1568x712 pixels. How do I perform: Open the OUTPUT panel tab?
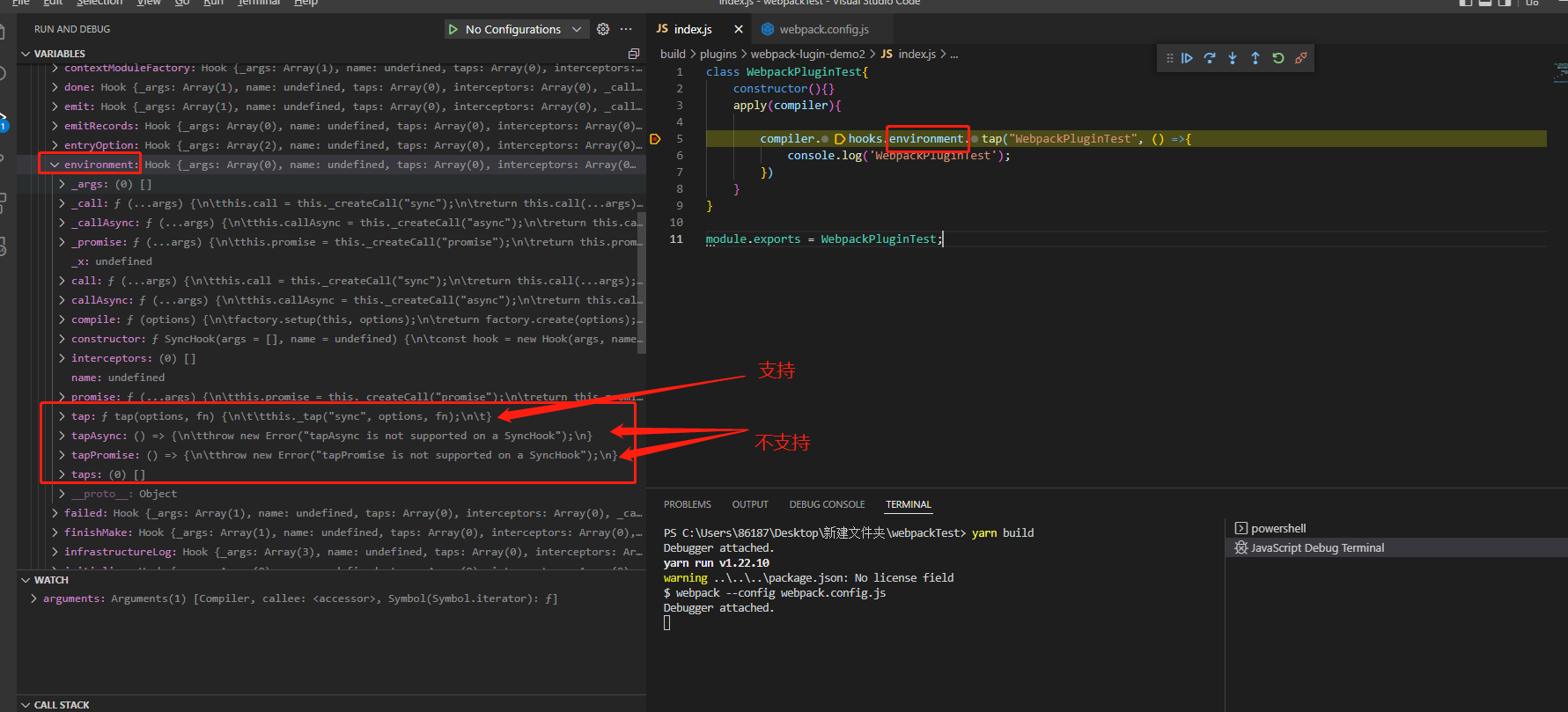click(x=750, y=504)
